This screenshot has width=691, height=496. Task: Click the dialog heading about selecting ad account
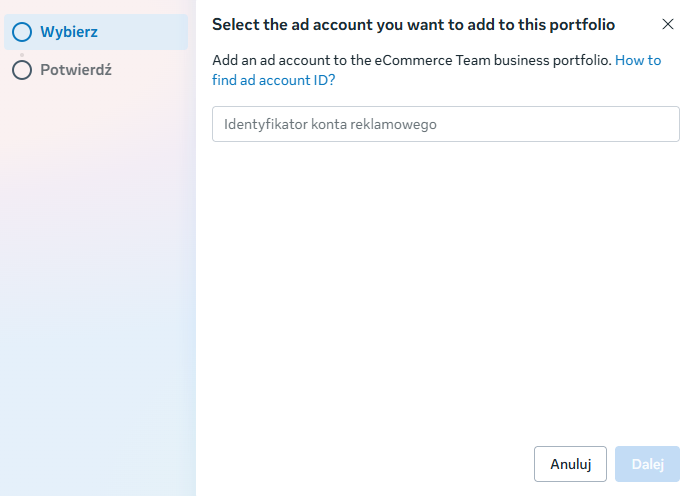[413, 24]
